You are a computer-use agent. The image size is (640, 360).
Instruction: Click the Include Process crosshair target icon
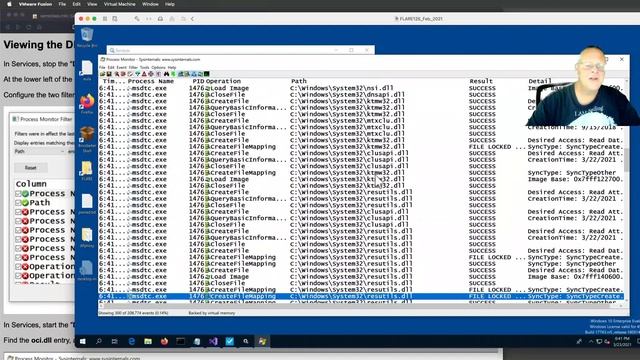(x=151, y=74)
